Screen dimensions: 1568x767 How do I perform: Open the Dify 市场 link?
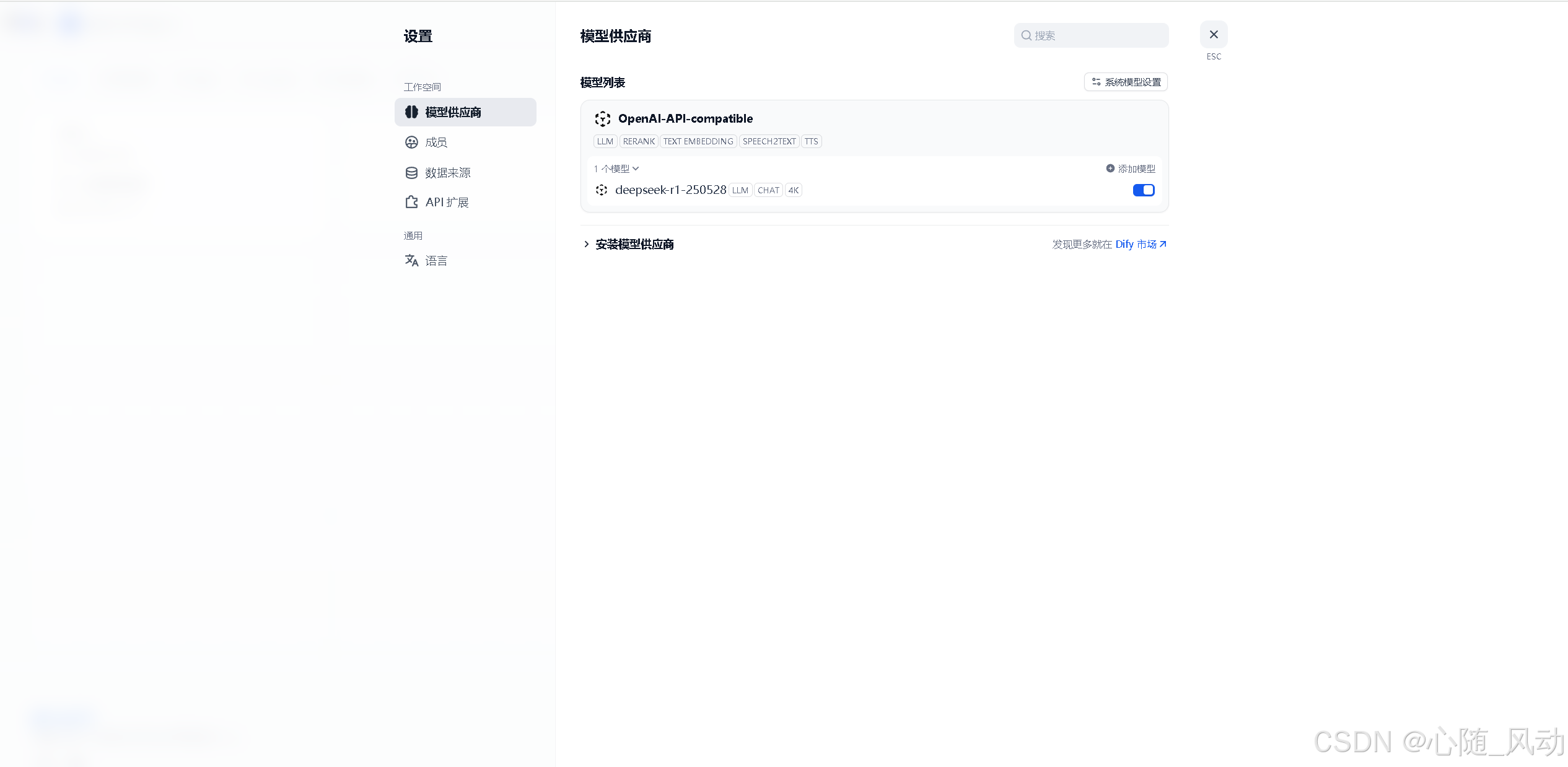pyautogui.click(x=1140, y=244)
